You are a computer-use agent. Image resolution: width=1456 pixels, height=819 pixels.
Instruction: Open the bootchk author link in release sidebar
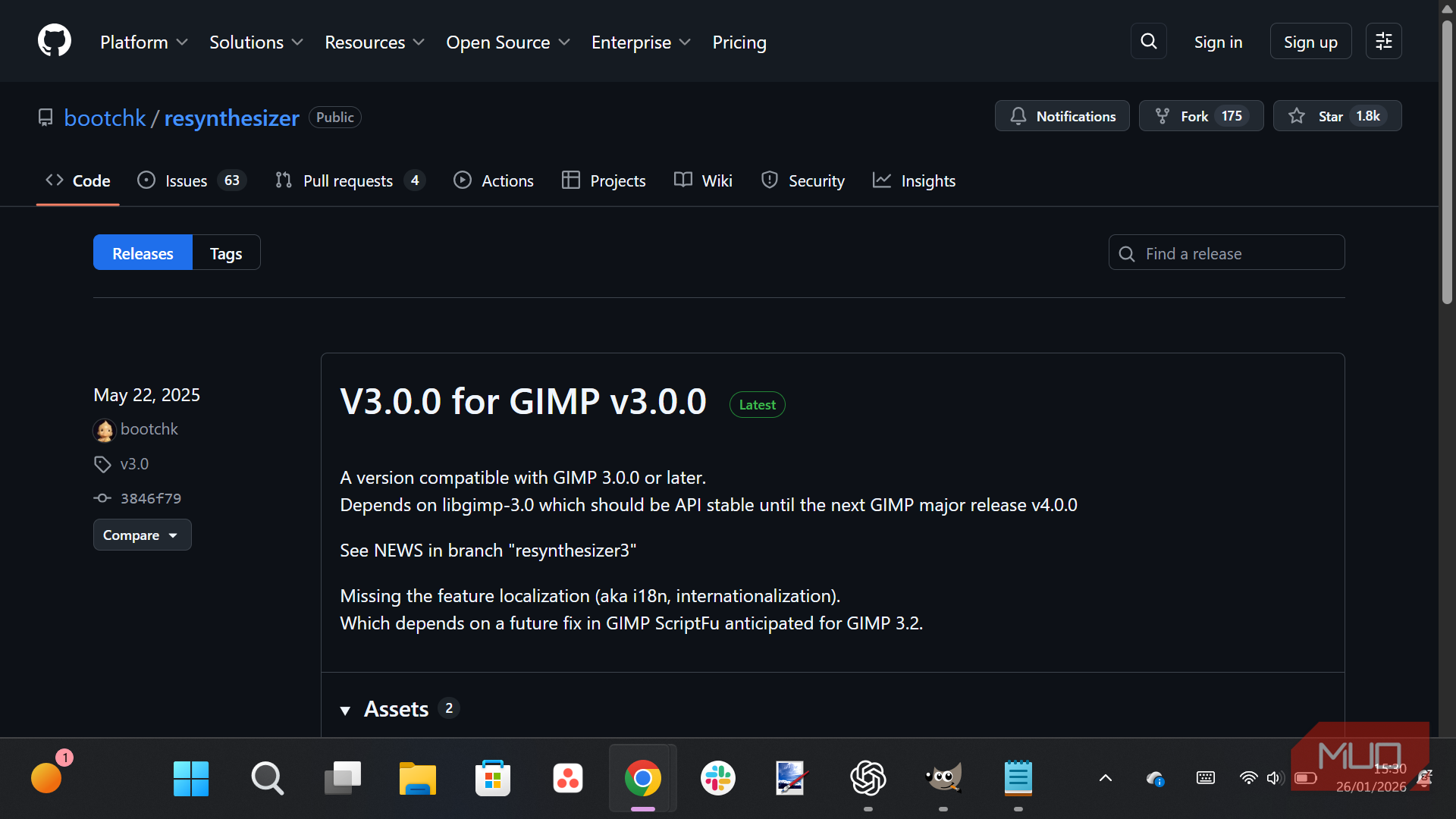coord(149,429)
